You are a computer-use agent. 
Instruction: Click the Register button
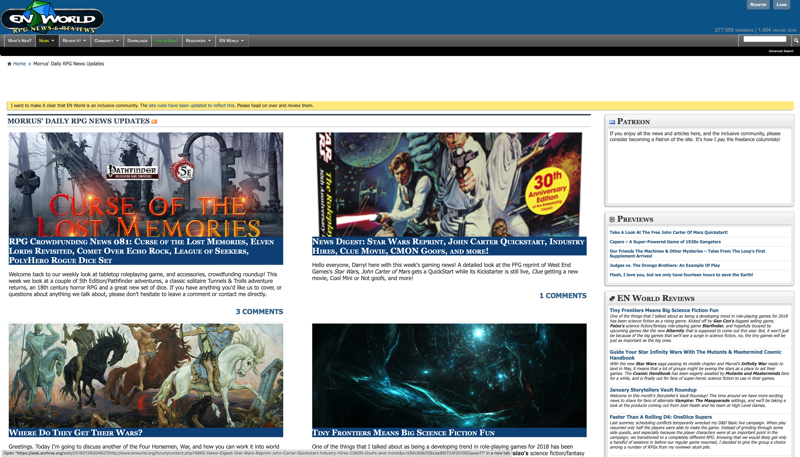pyautogui.click(x=758, y=4)
